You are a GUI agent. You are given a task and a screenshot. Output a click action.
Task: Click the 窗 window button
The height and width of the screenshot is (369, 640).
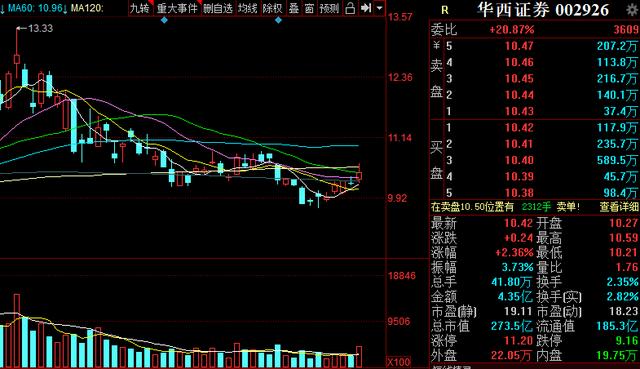coord(309,8)
